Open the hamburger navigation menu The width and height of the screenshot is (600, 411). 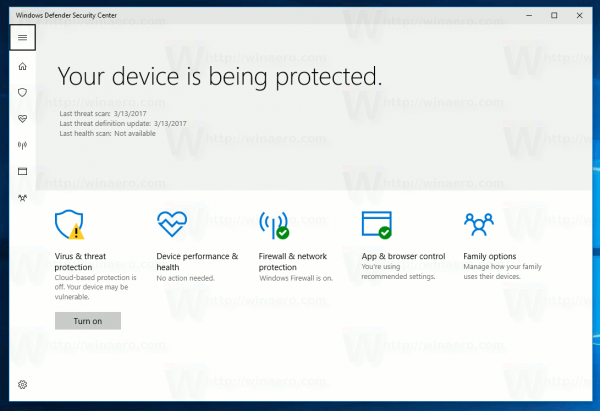coord(23,38)
